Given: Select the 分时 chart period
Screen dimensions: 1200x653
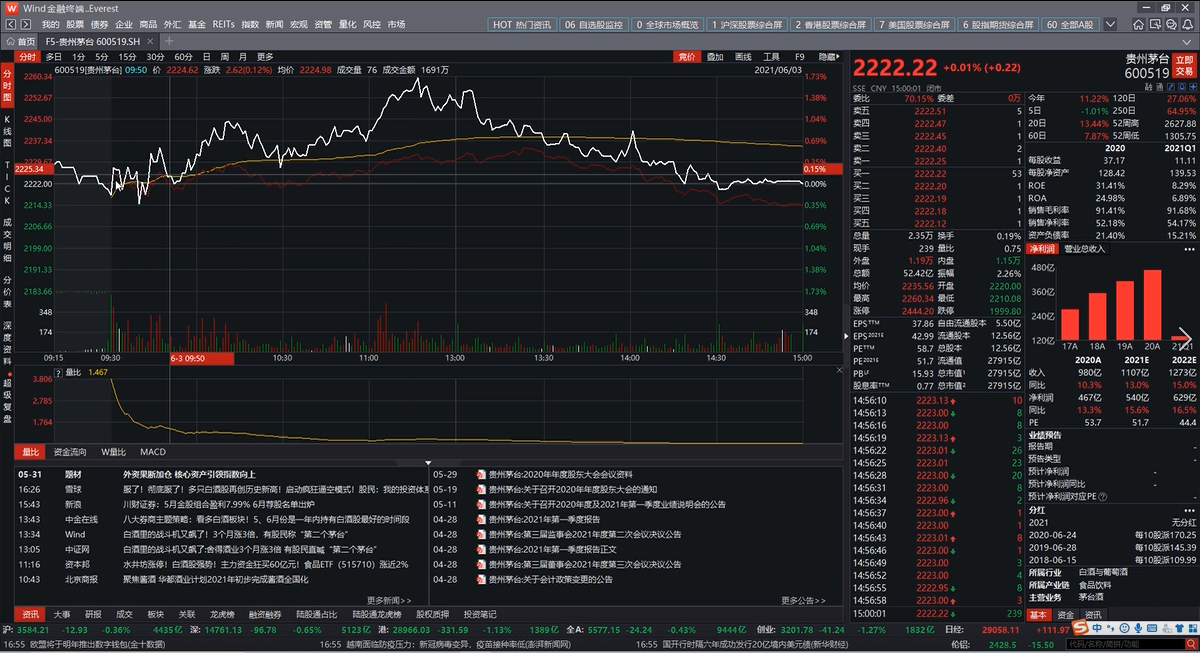Looking at the screenshot, I should 26,57.
